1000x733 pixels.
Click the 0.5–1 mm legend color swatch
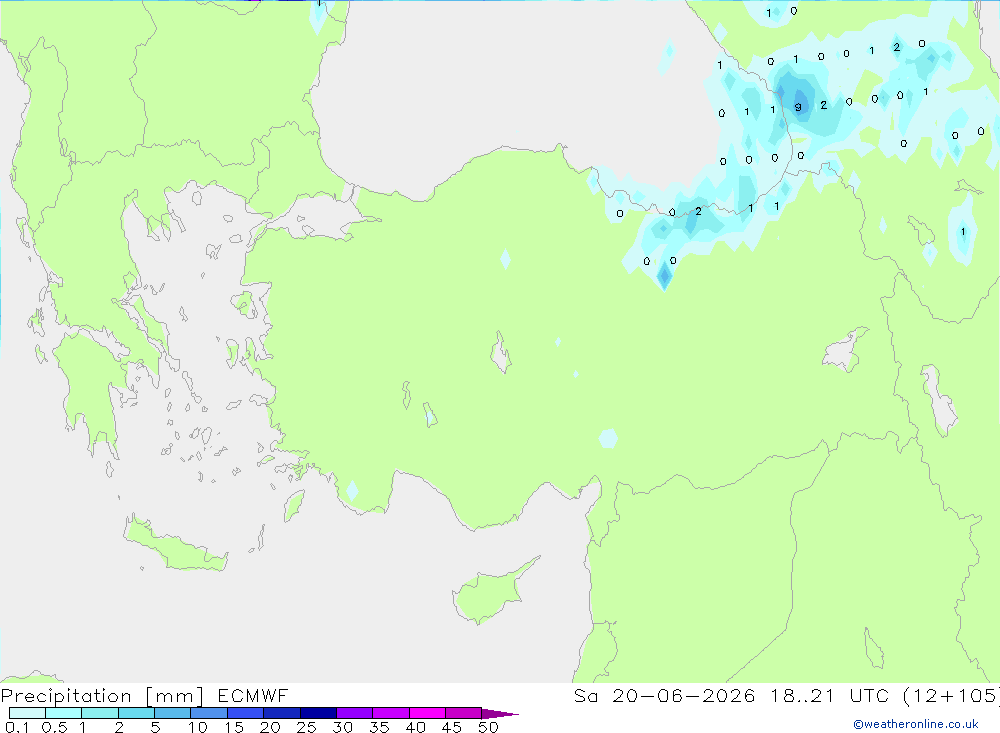click(64, 713)
